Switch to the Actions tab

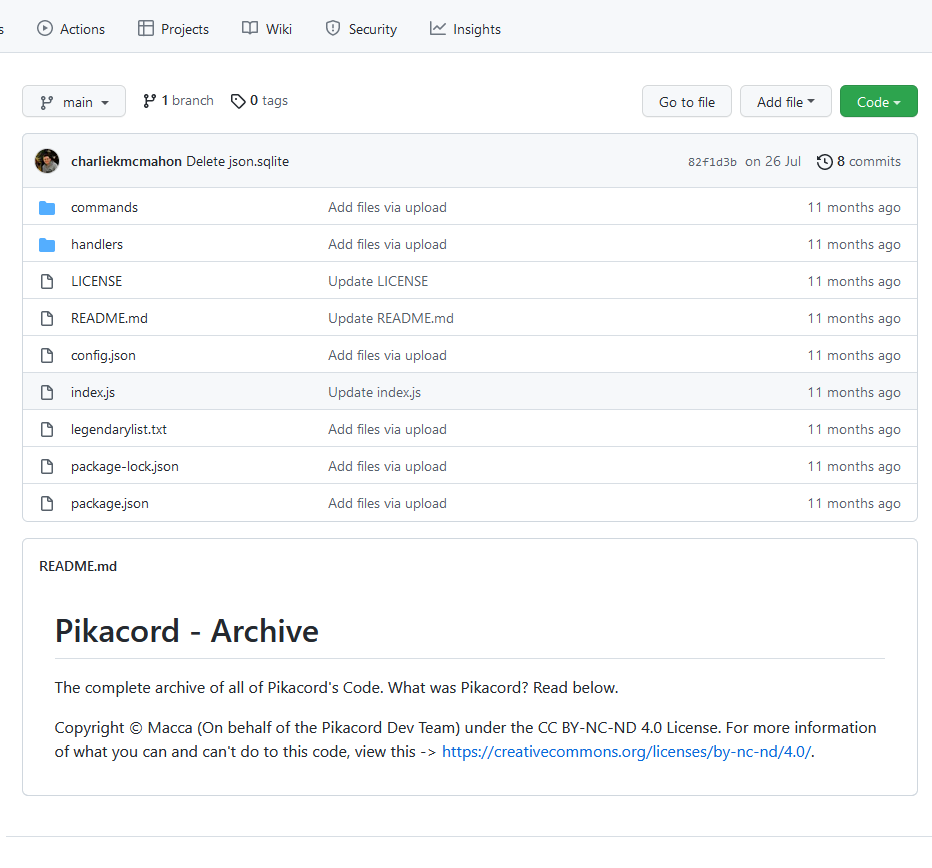pos(71,29)
